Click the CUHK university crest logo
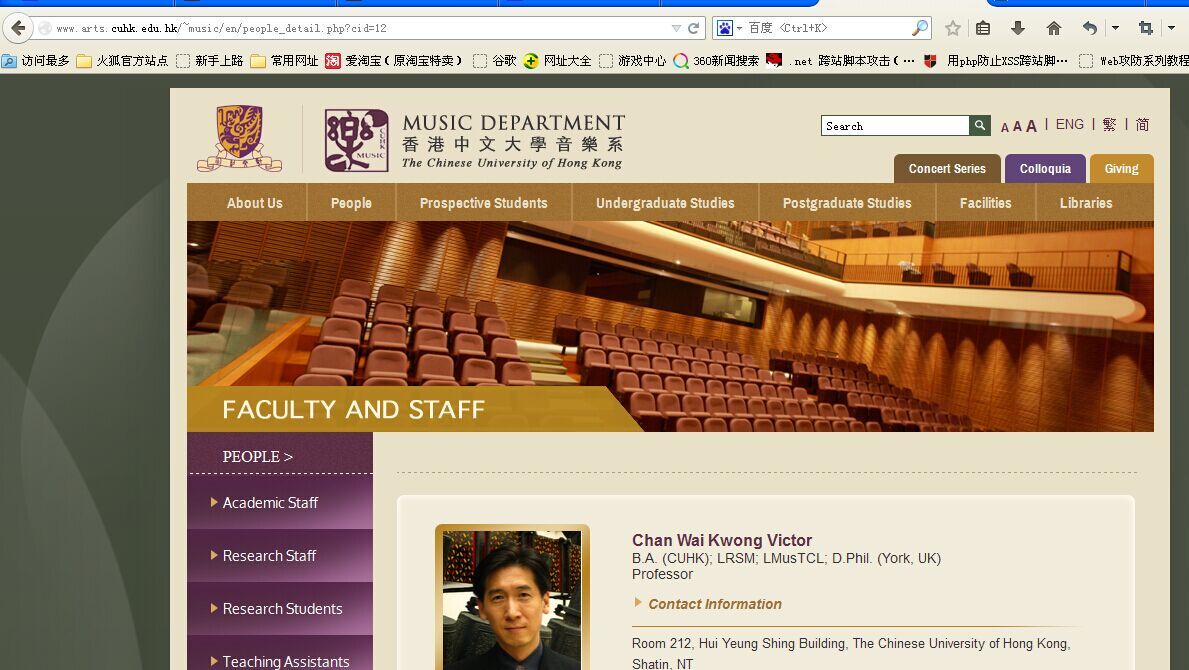This screenshot has width=1189, height=670. pyautogui.click(x=240, y=138)
